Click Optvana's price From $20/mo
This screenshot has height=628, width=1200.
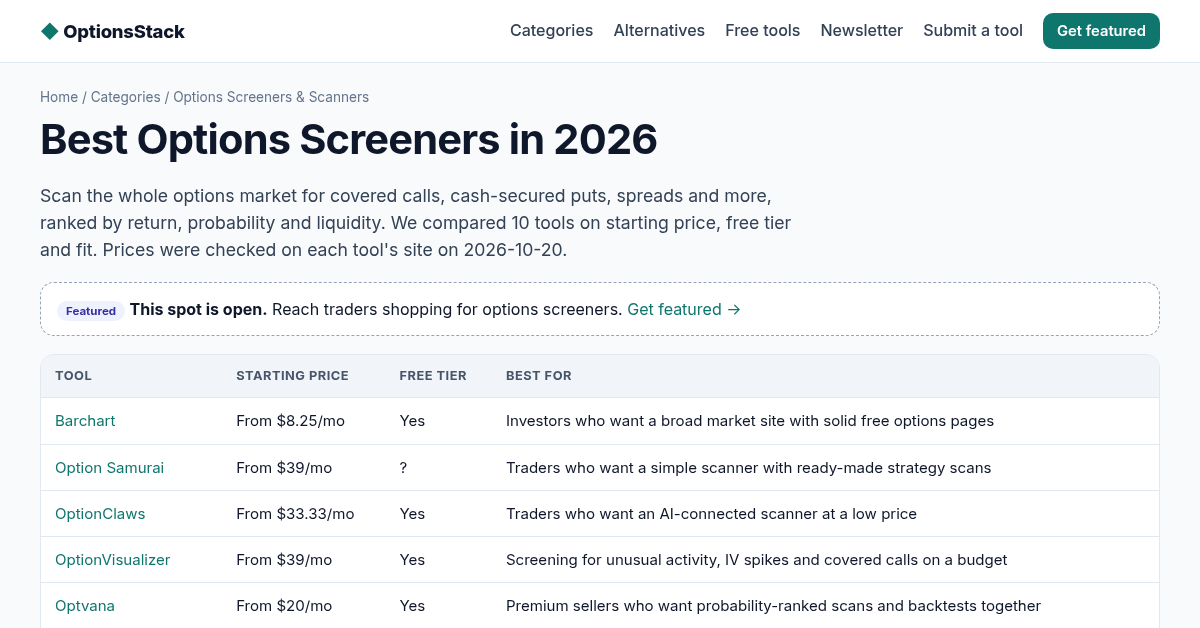click(x=284, y=606)
